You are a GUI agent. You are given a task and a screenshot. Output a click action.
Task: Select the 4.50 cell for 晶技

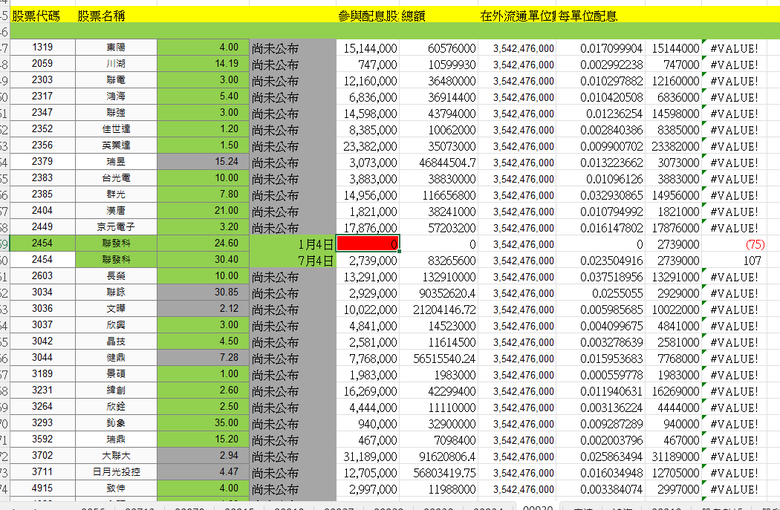203,341
